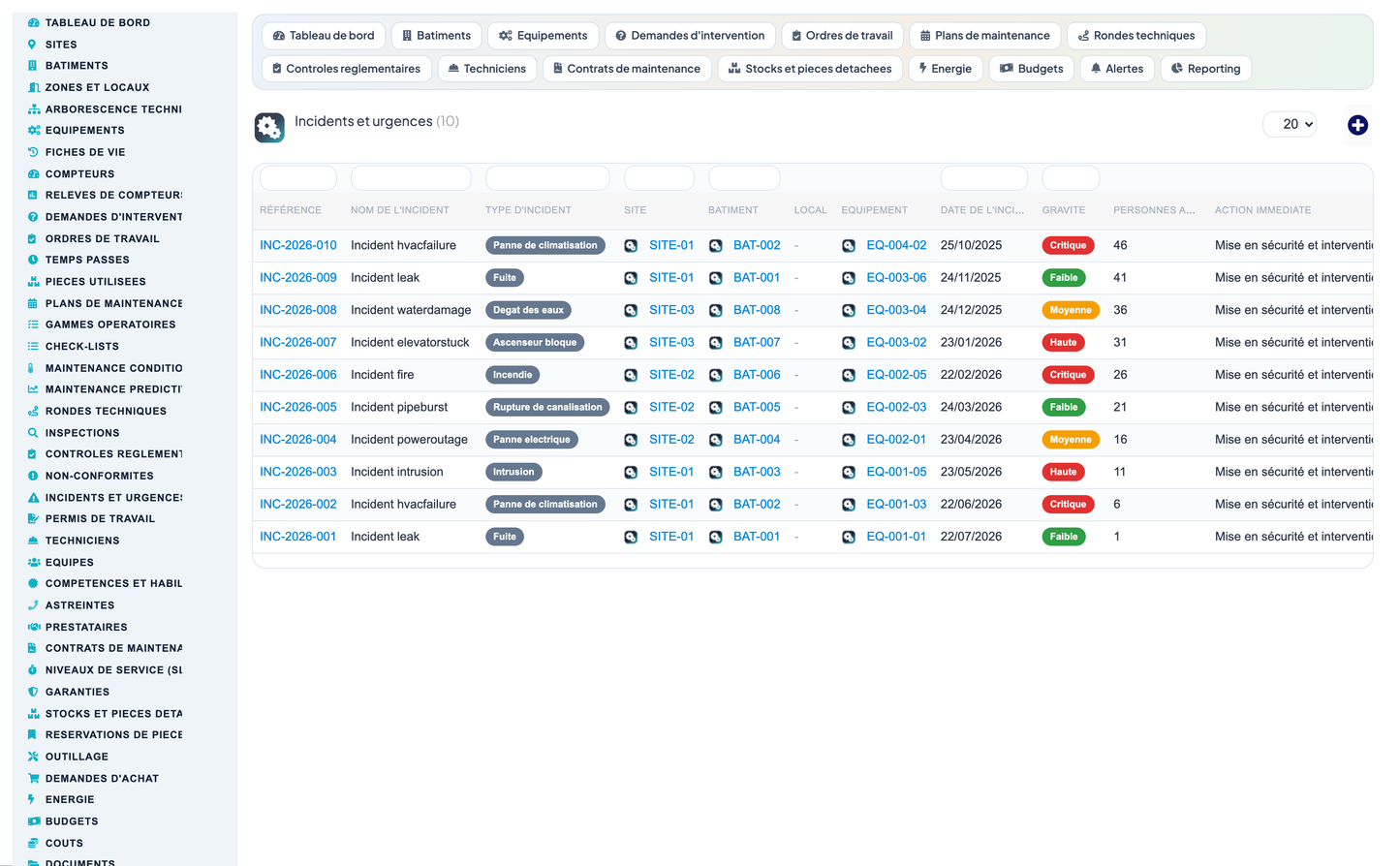
Task: Switch to the Rondes techniques tab
Action: click(x=1136, y=36)
